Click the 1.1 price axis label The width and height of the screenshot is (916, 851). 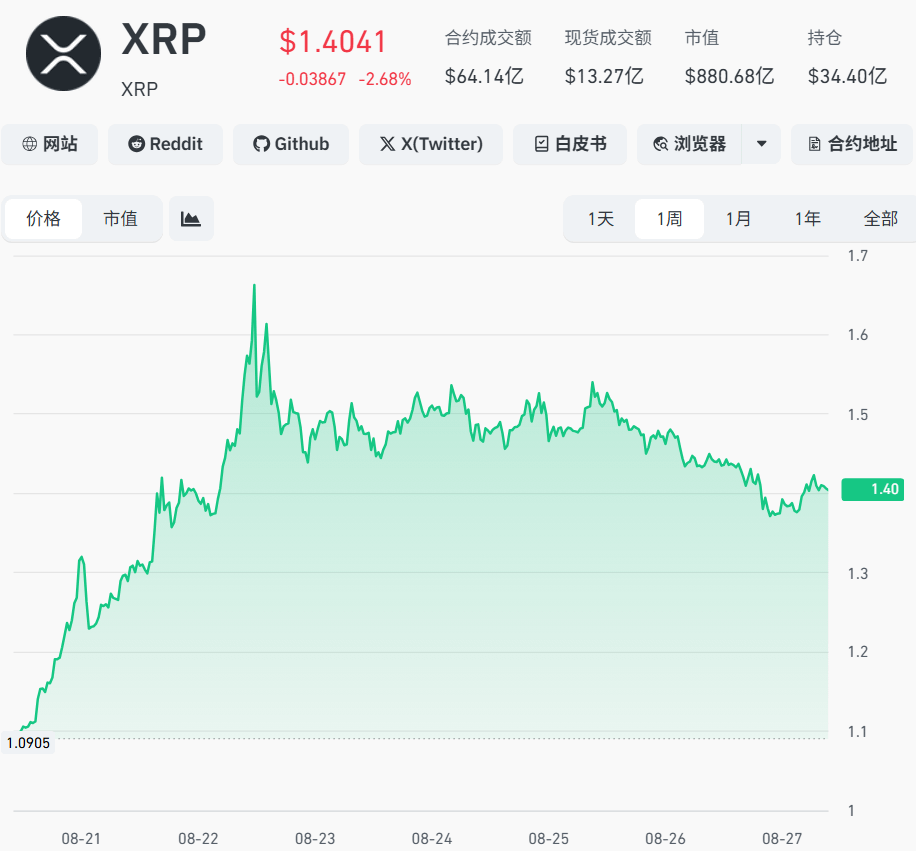[858, 732]
